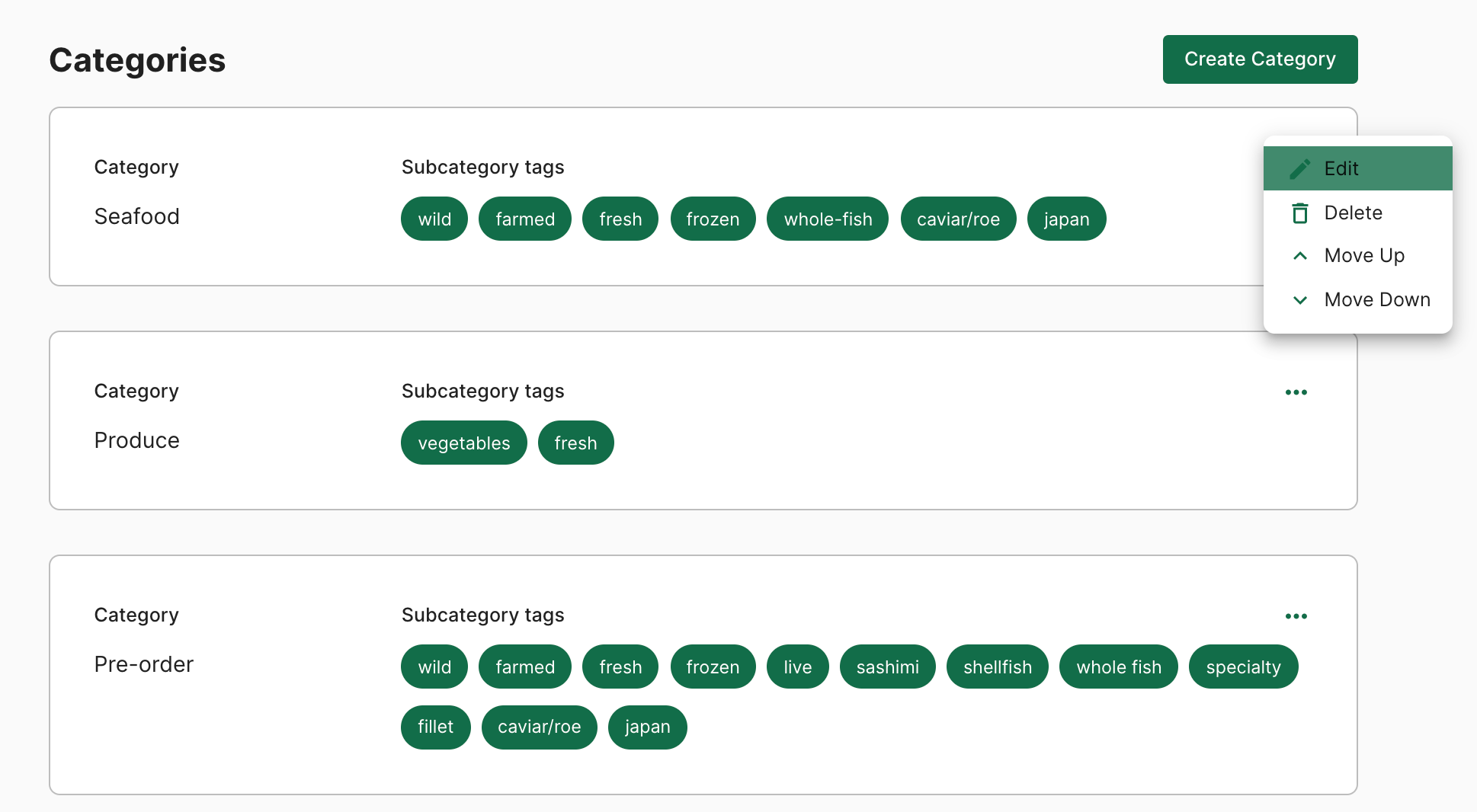
Task: Click the whole-fish tag in Seafood
Action: point(828,219)
